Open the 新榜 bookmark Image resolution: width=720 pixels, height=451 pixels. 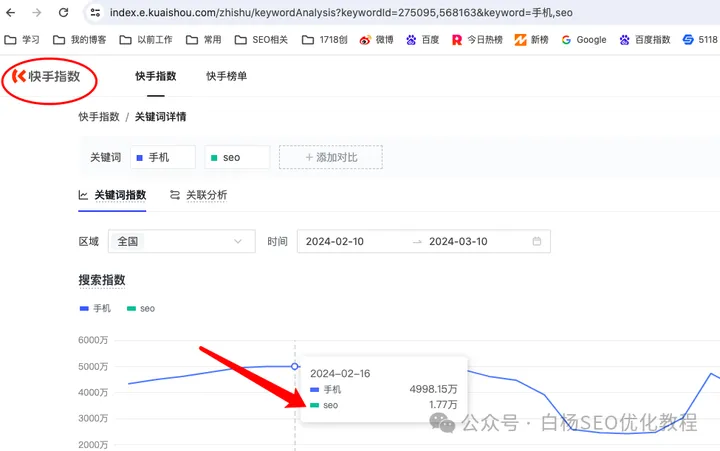point(531,40)
